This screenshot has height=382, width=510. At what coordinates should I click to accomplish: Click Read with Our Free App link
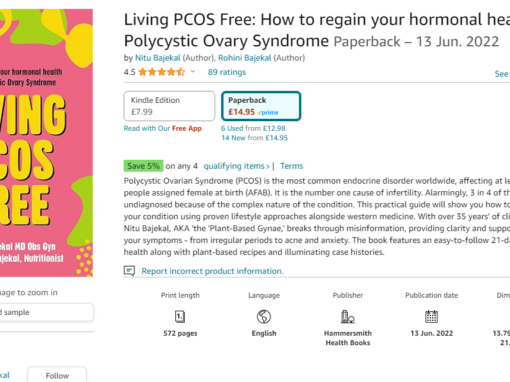point(163,128)
